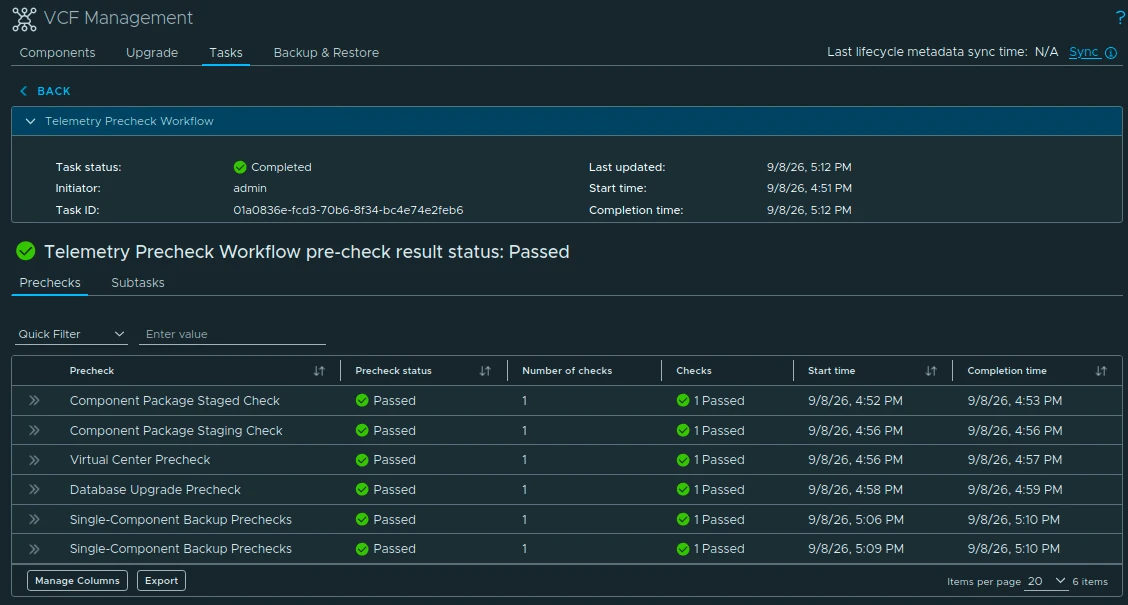Expand Single-Component Backup Prechecks row started 5:09 PM

[x=34, y=549]
